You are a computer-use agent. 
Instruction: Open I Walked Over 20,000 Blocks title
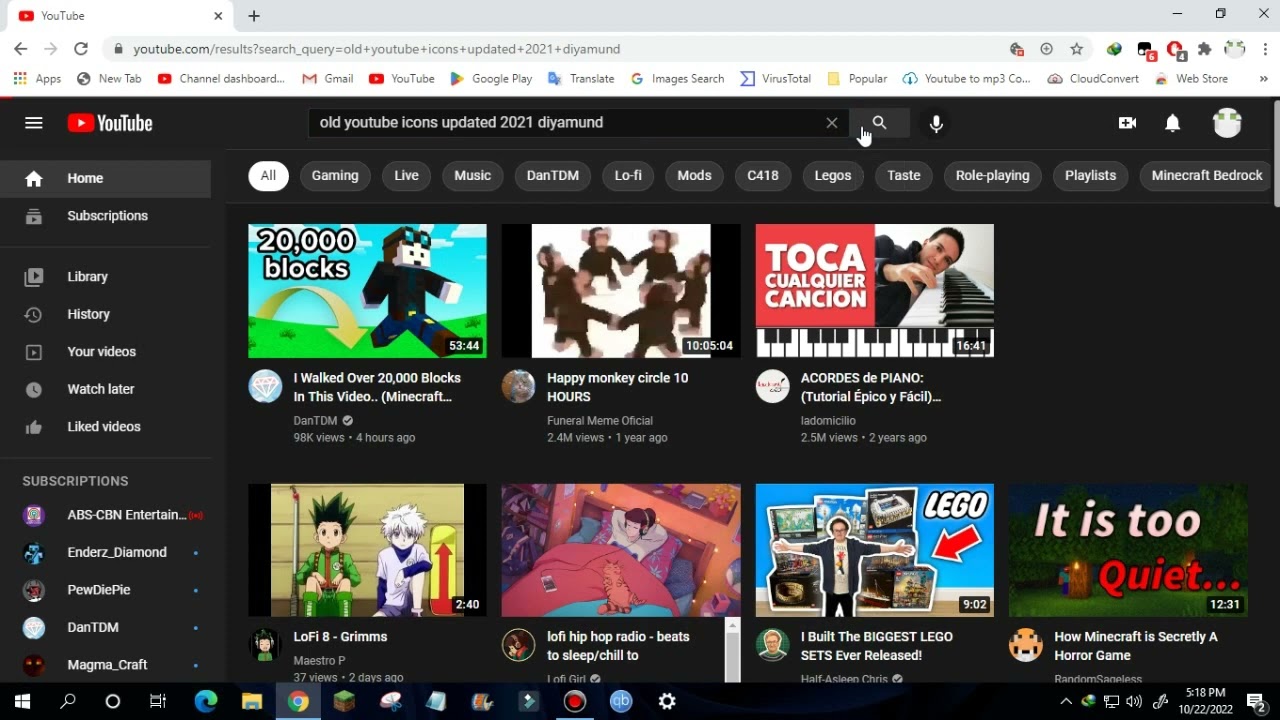[377, 387]
